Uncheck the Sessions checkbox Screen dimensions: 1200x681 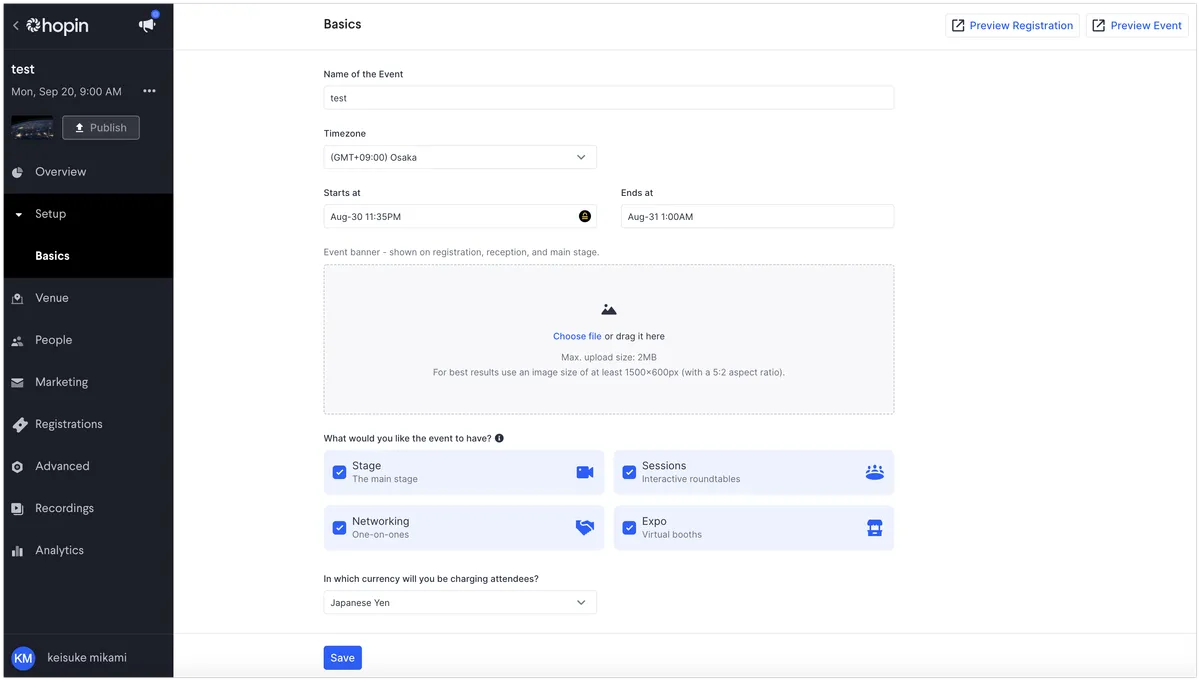[x=629, y=472]
